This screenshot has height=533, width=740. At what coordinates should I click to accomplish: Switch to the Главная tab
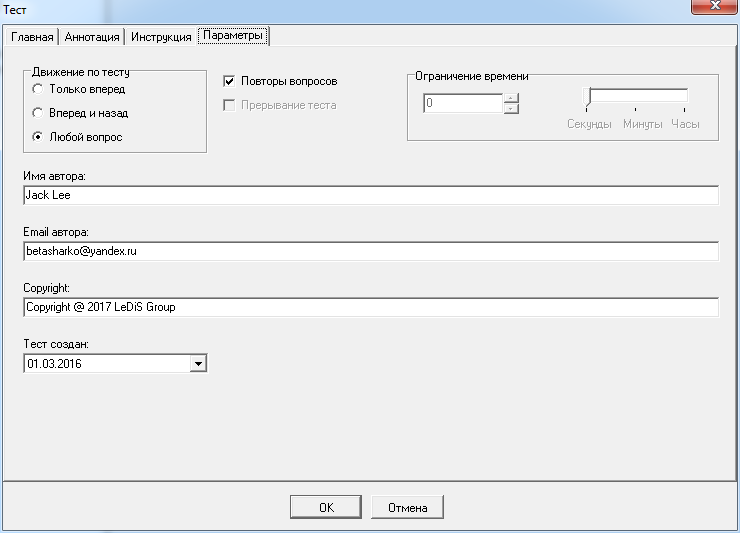coord(31,37)
